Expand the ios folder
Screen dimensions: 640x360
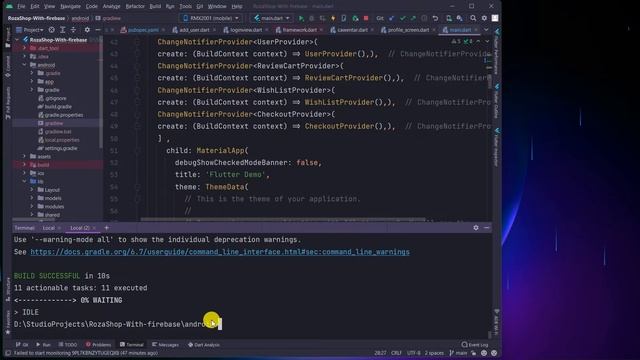24,173
